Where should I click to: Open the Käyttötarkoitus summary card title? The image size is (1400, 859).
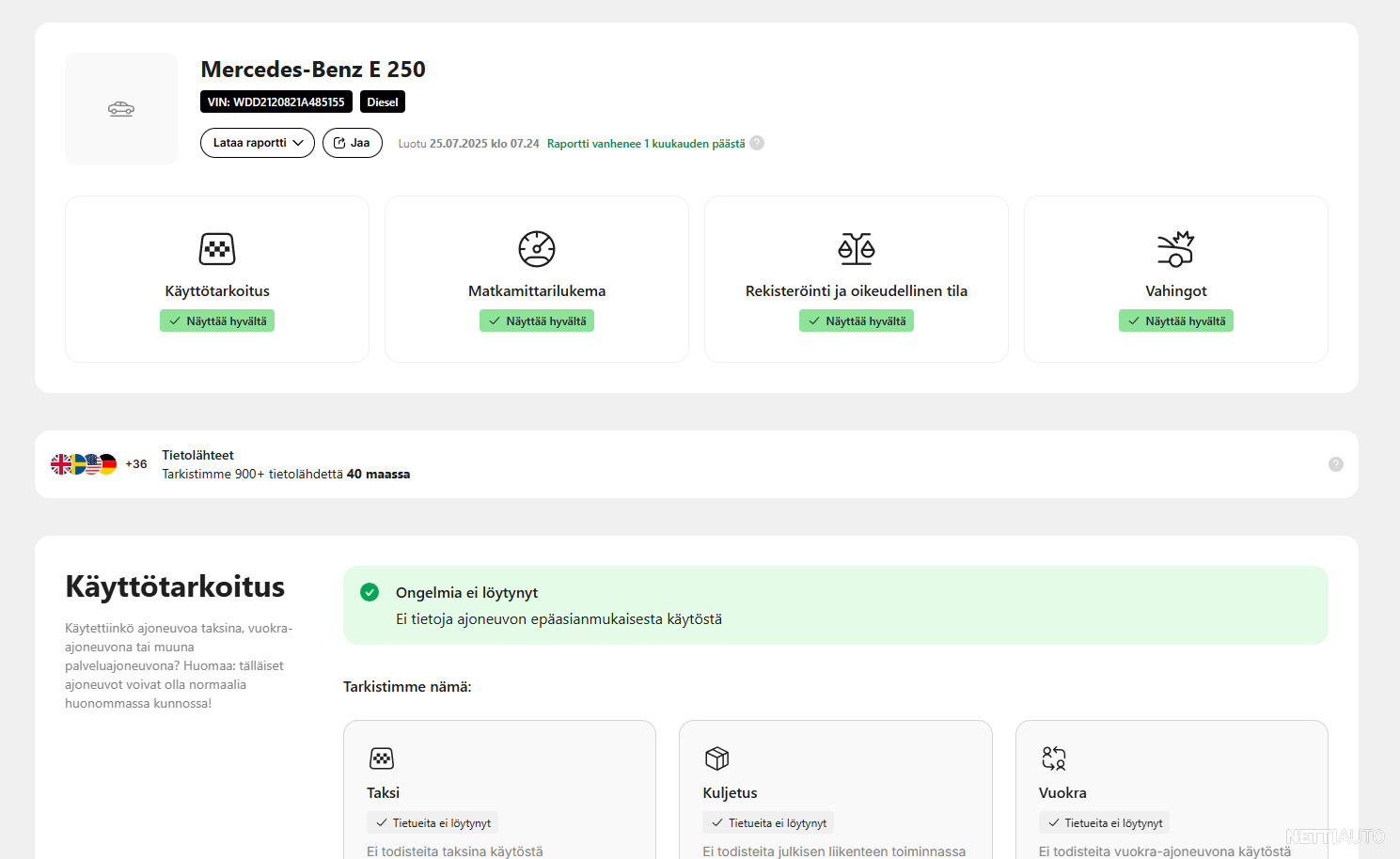(x=217, y=291)
